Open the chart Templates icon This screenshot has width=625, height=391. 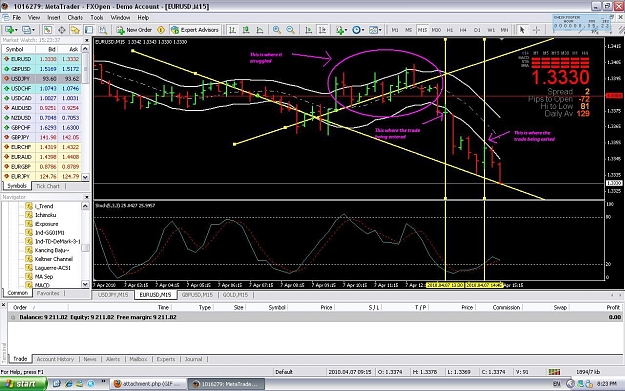(373, 30)
